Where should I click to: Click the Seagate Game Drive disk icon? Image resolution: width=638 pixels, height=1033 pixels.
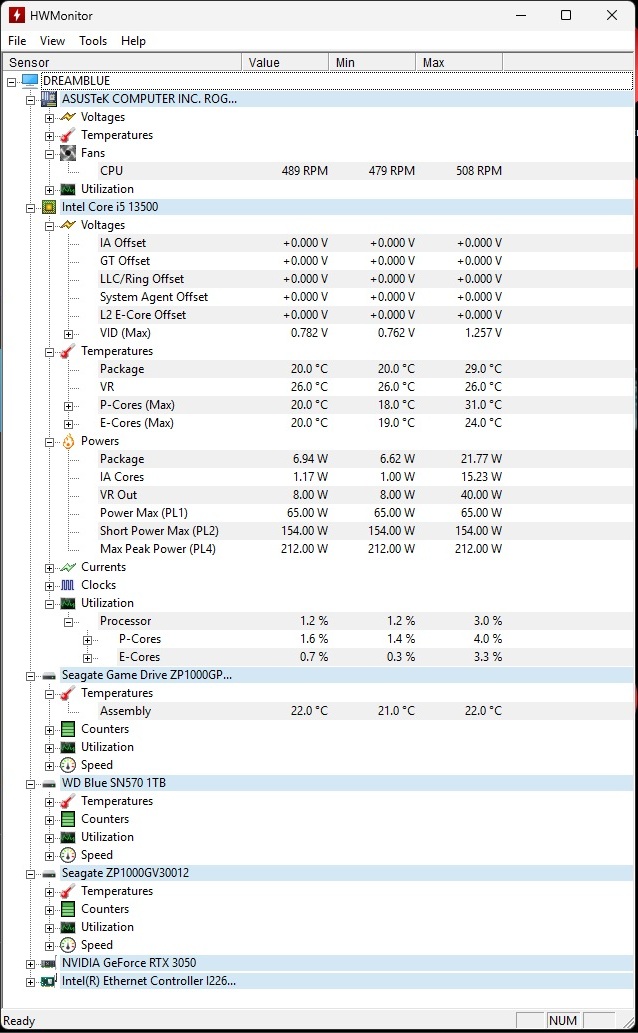click(x=49, y=675)
